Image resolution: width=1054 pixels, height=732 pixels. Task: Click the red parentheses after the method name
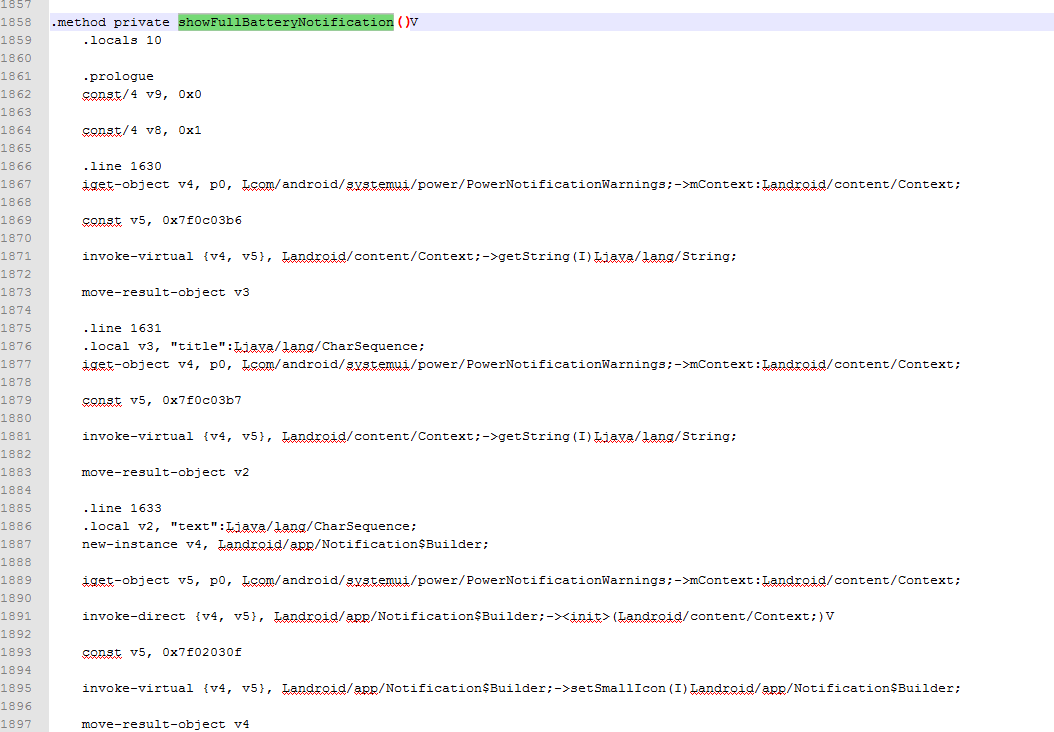402,22
